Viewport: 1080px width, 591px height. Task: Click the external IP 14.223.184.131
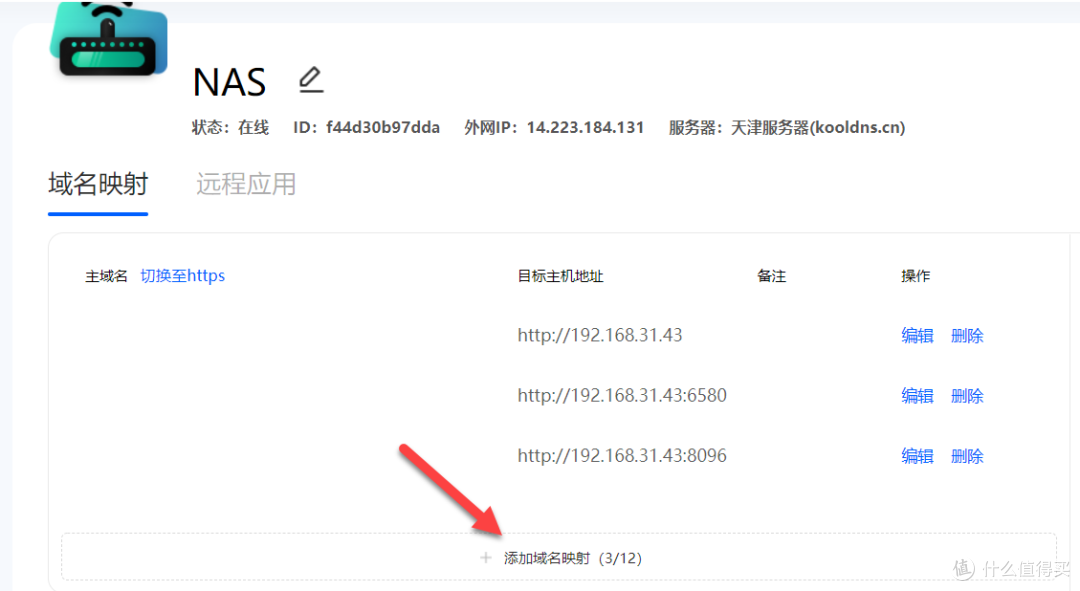(x=585, y=128)
